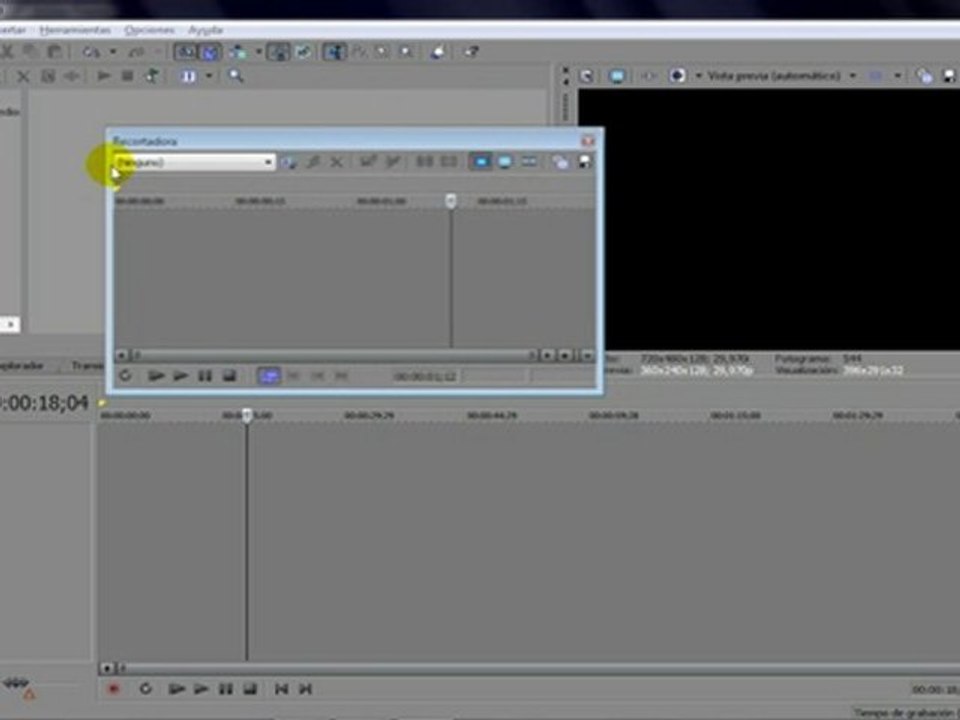Open the overlays dropdown arrow in preview
The image size is (960, 720).
click(x=898, y=76)
